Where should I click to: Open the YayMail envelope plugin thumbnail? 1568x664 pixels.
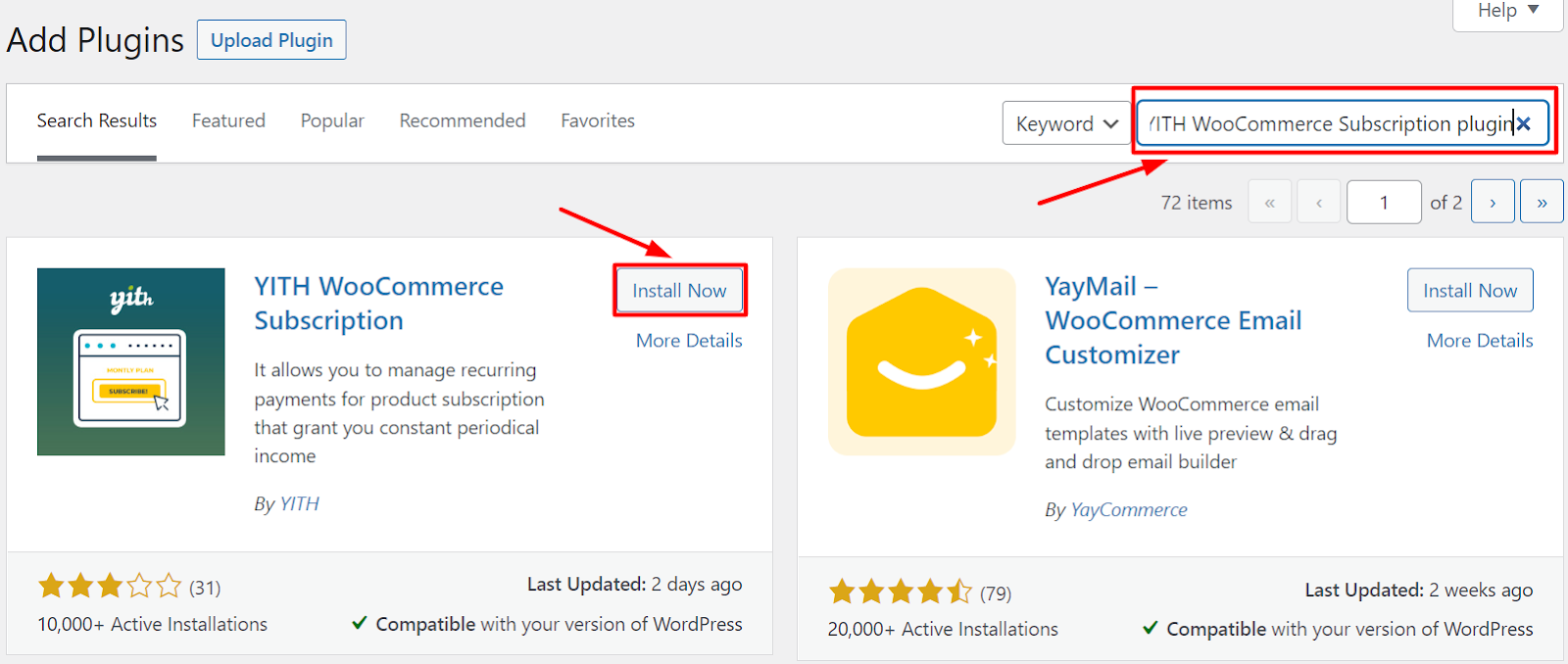(x=922, y=361)
